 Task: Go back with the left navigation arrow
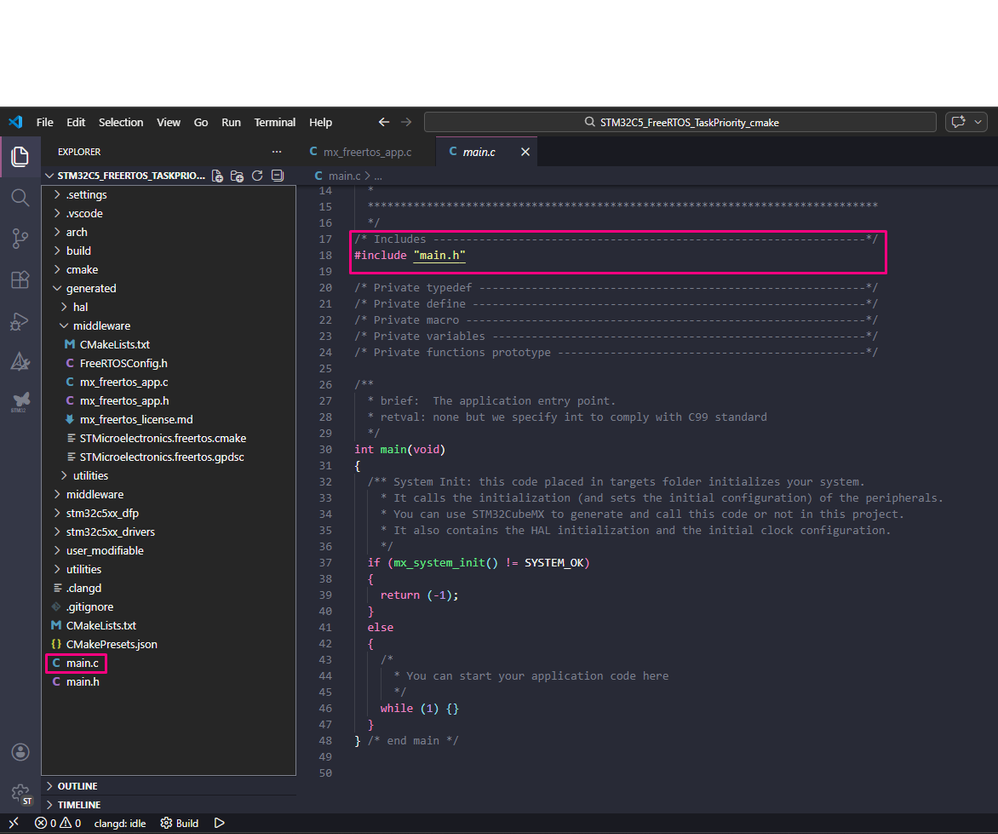[x=383, y=122]
